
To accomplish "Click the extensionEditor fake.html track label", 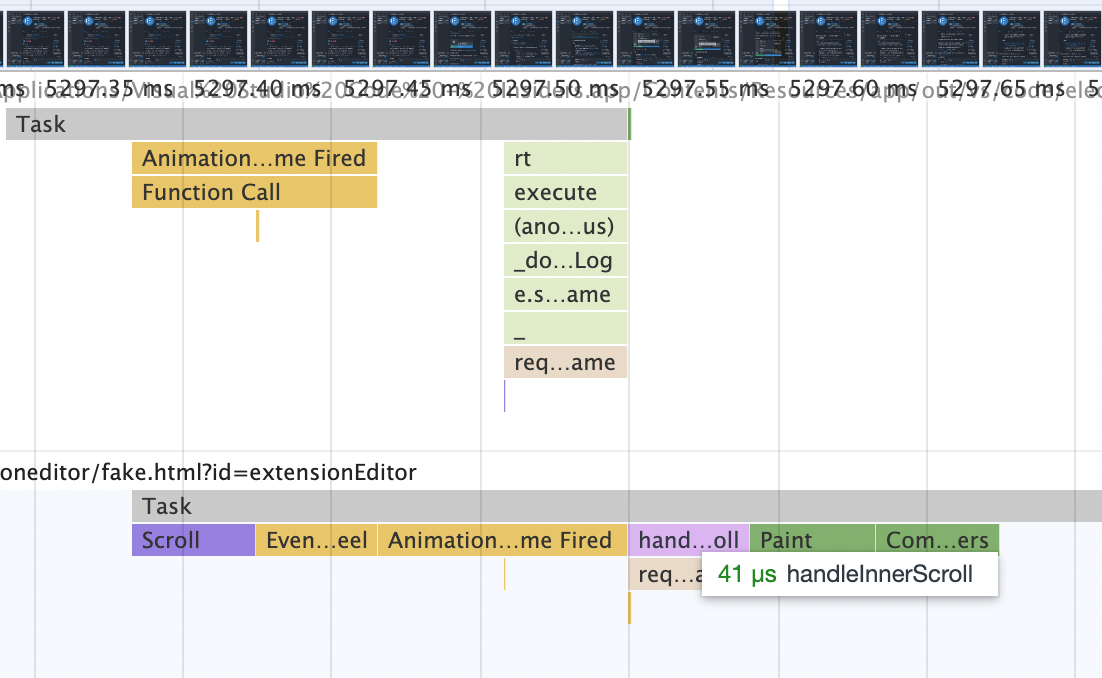I will tap(207, 472).
